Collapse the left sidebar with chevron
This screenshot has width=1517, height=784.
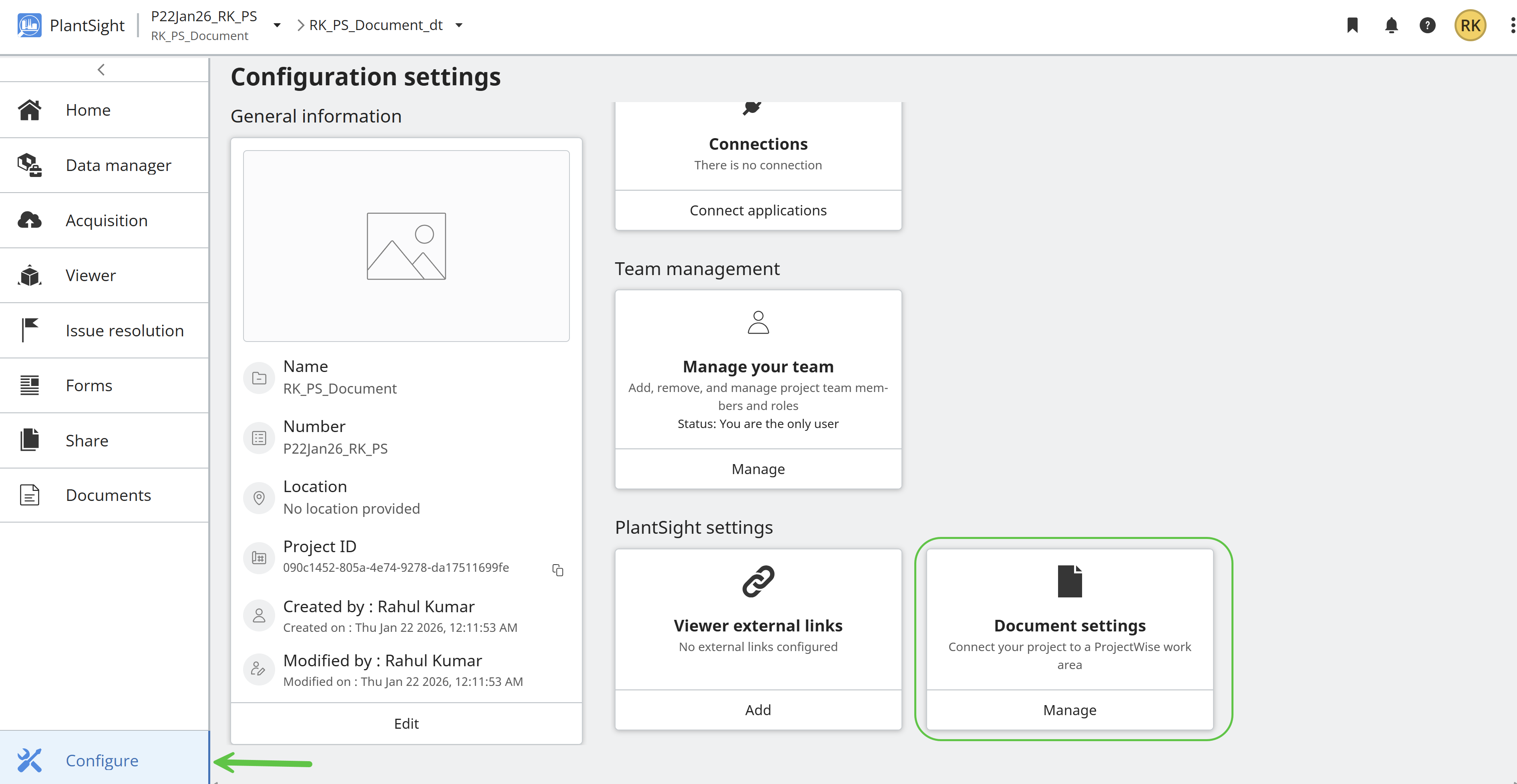point(101,69)
